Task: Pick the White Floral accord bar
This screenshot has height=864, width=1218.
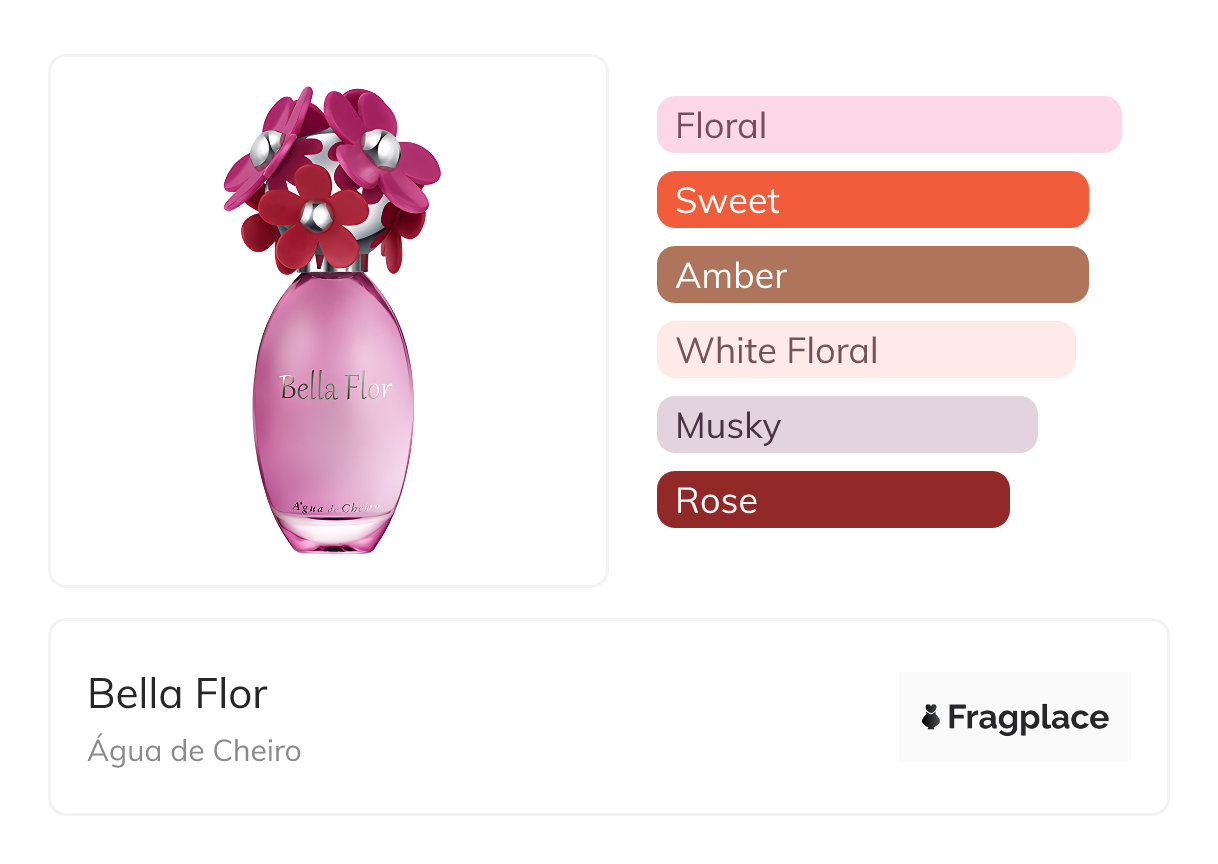Action: [865, 350]
